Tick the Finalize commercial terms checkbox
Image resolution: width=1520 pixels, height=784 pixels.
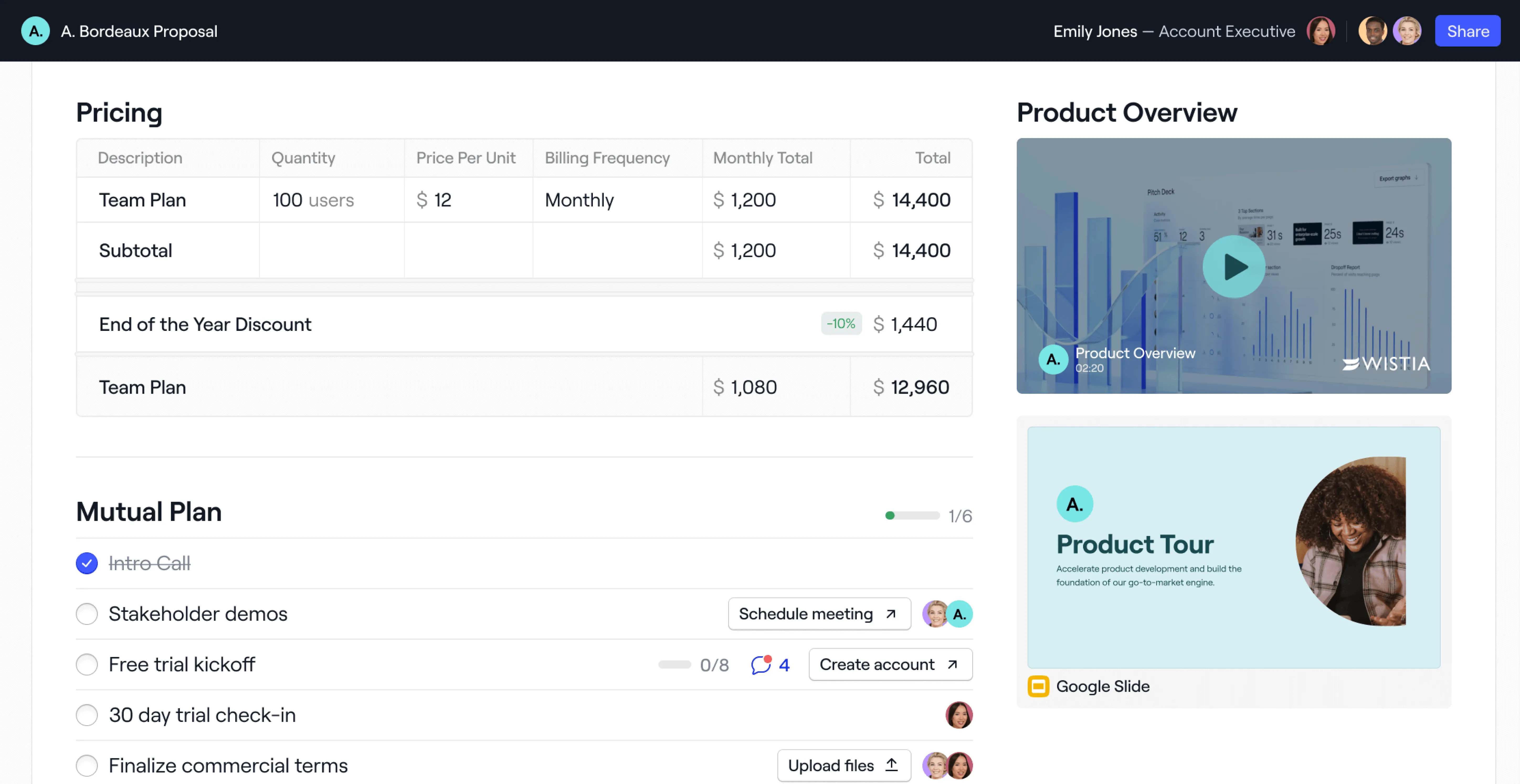pos(87,766)
